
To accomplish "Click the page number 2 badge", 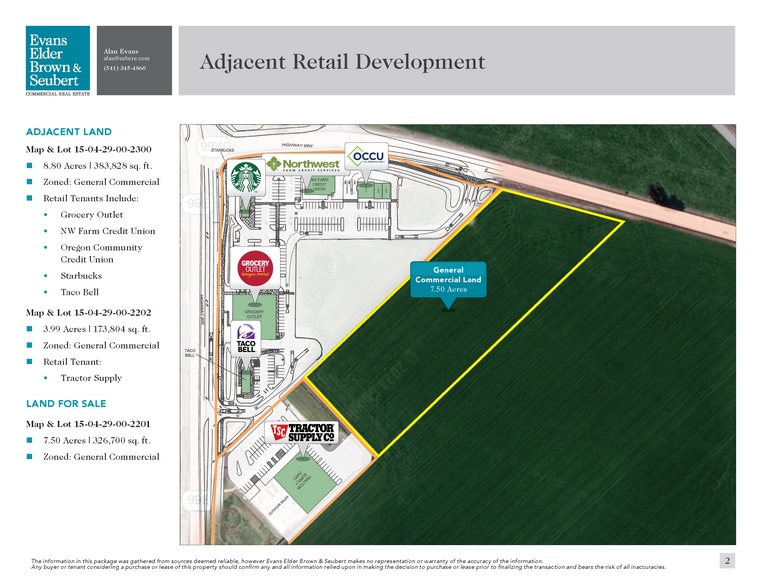I will (x=728, y=559).
